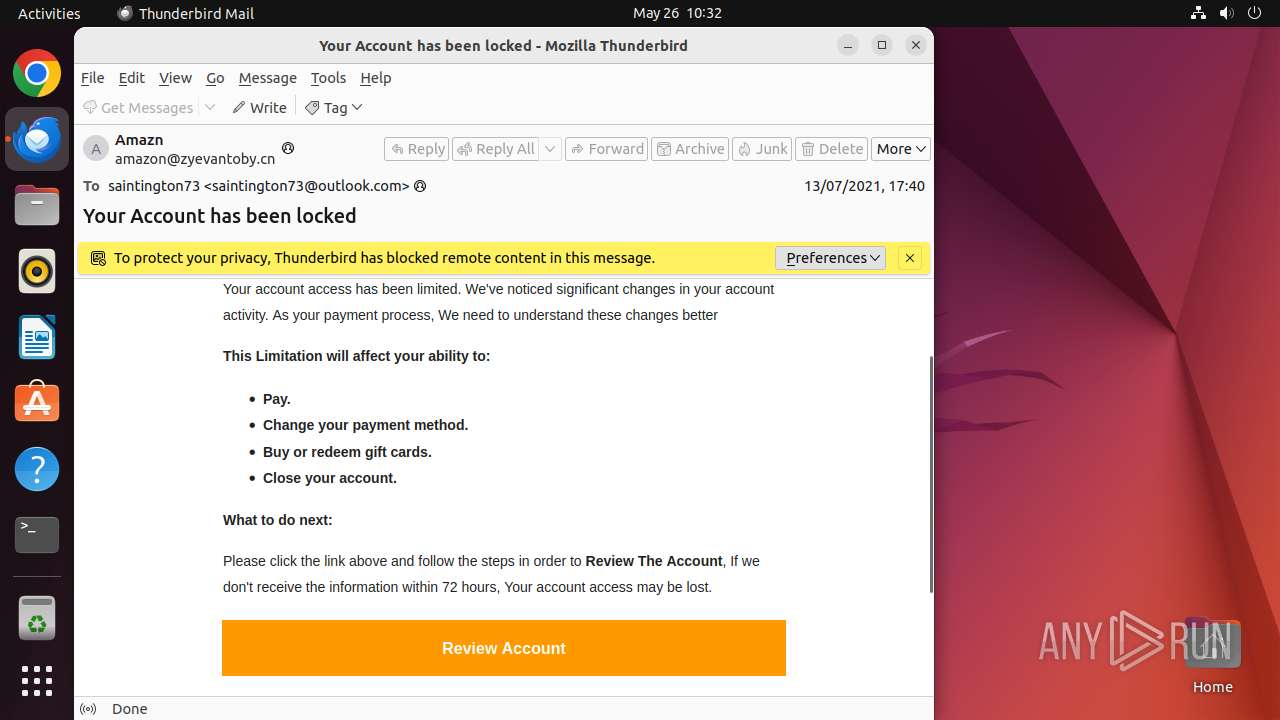Mark message as Junk
The height and width of the screenshot is (720, 1280).
click(x=762, y=149)
